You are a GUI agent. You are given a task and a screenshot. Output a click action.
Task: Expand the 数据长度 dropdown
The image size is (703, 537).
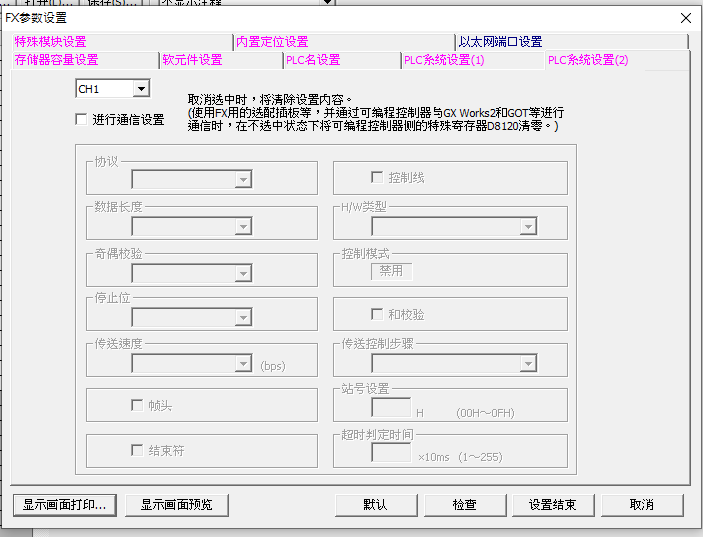pyautogui.click(x=241, y=226)
